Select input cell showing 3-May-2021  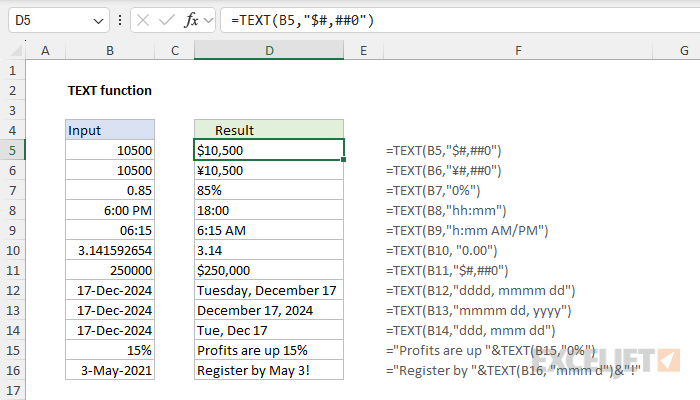110,370
